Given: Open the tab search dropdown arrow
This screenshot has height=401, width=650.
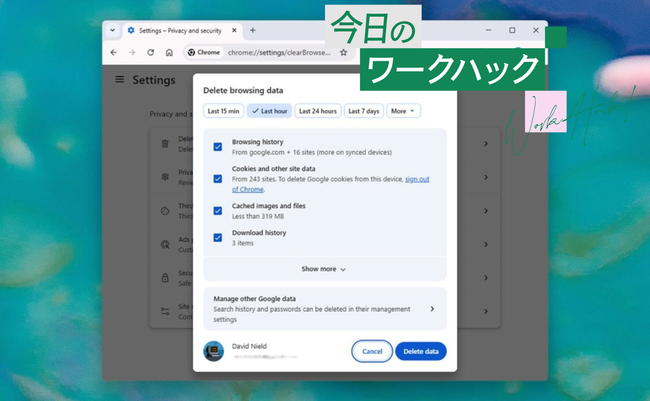Looking at the screenshot, I should tap(113, 30).
